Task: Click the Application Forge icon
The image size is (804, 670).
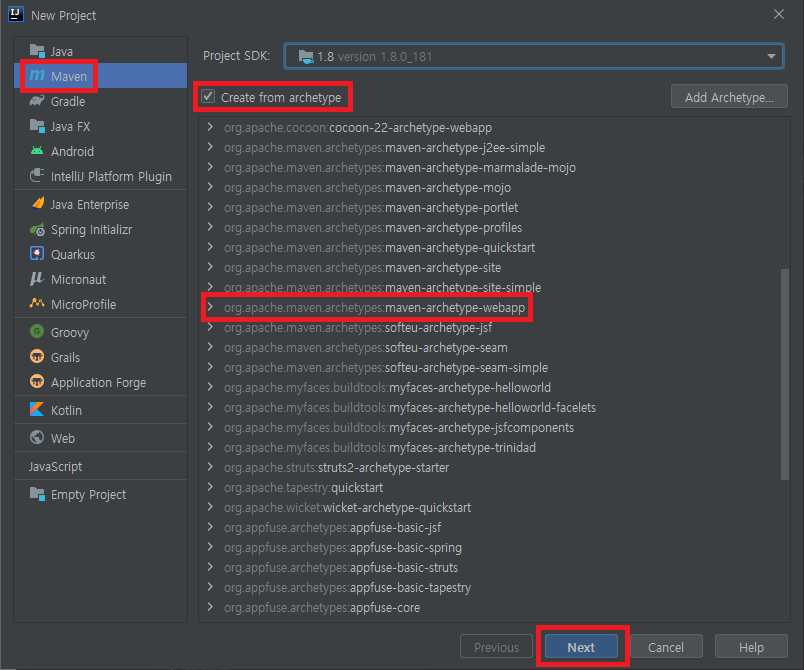Action: pyautogui.click(x=37, y=381)
